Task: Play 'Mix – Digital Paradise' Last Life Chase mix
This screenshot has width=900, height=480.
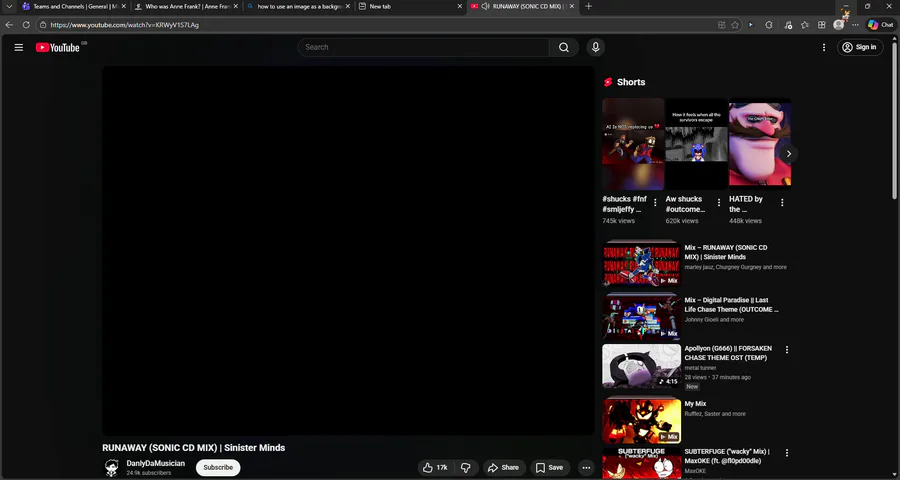Action: 641,316
